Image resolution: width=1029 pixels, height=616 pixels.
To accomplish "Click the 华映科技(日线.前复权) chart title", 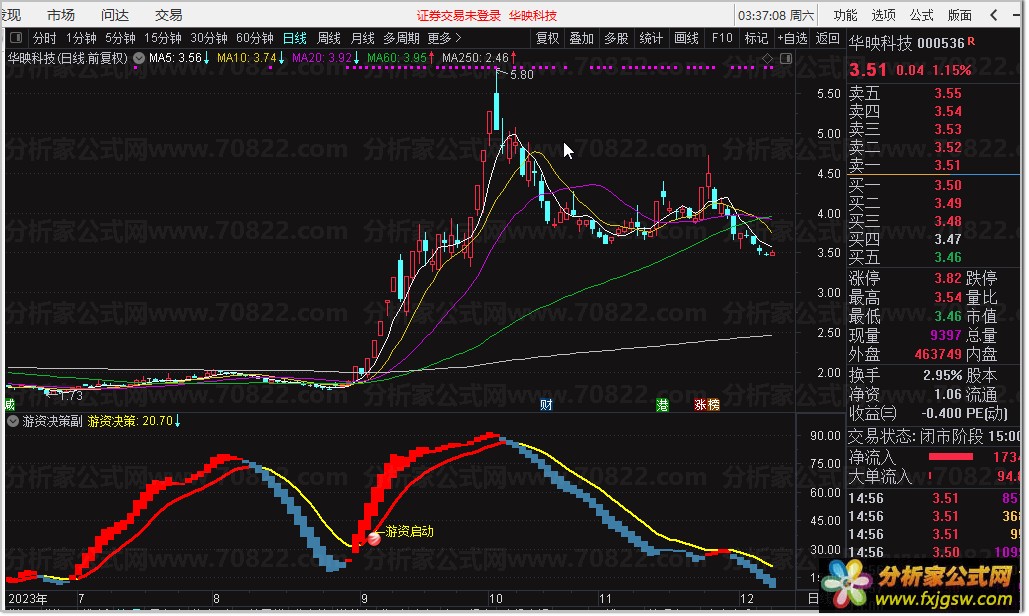I will point(68,58).
